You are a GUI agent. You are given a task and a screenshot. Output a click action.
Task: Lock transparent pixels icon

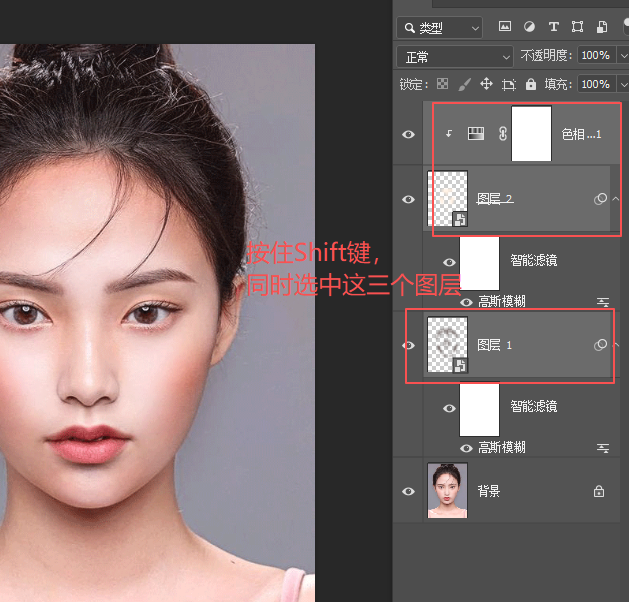click(x=442, y=84)
